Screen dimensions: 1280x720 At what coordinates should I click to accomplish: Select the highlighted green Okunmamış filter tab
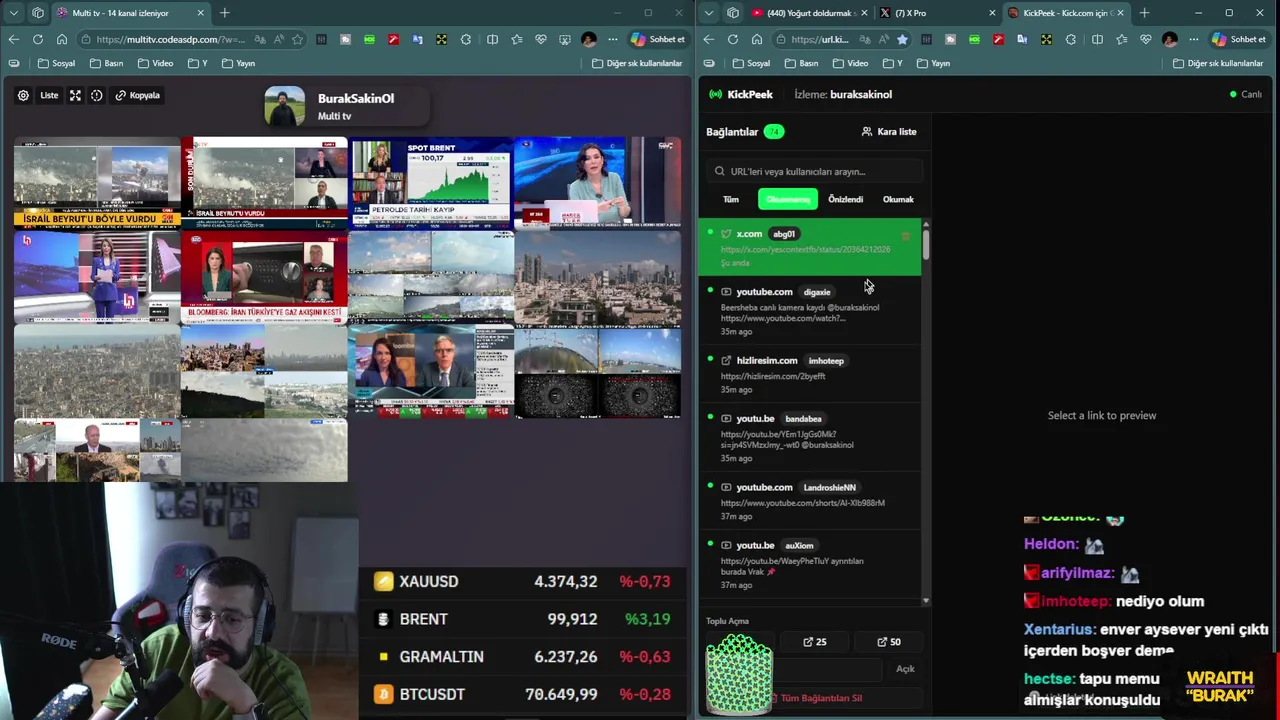[788, 199]
